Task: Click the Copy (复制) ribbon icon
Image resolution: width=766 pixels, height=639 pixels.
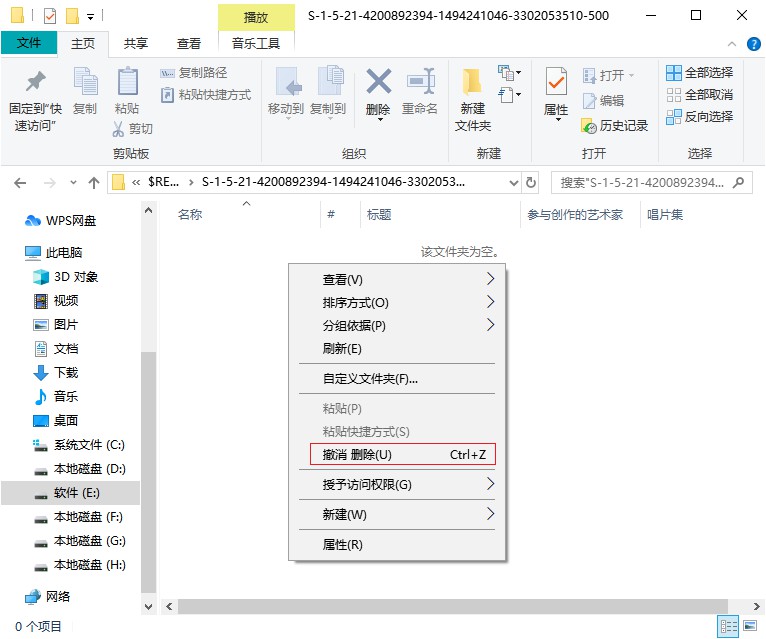Action: [x=85, y=81]
